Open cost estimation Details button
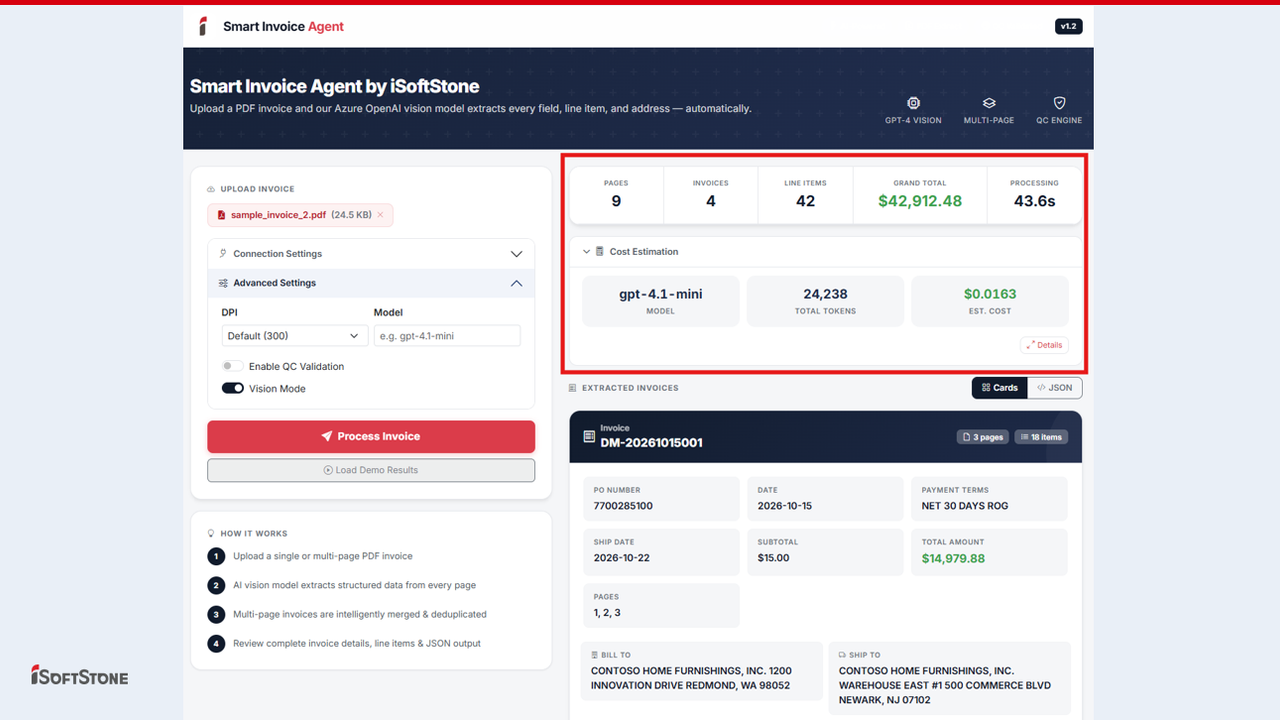 1044,345
